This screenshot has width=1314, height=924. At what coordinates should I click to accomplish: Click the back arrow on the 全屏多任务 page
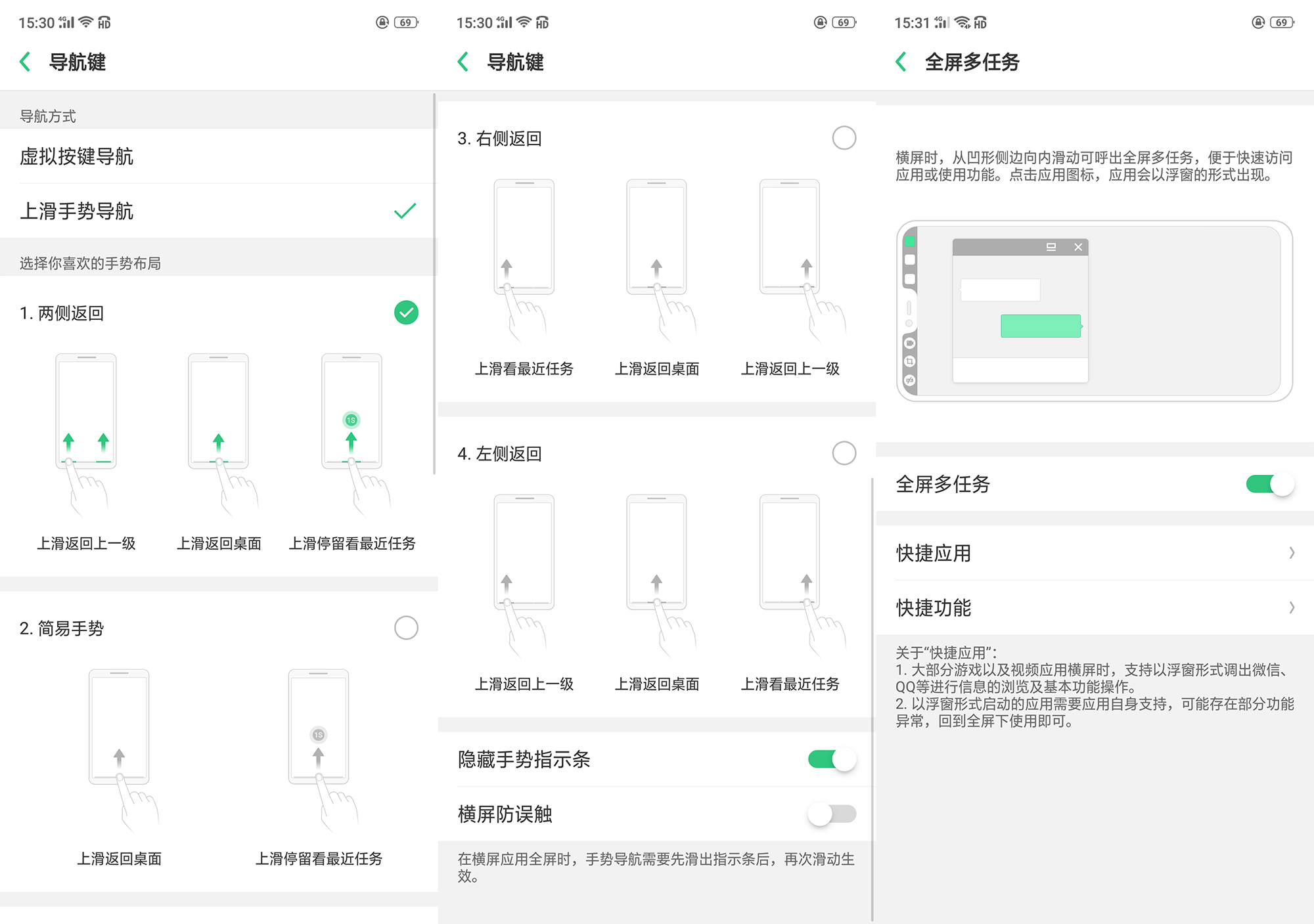[x=900, y=61]
